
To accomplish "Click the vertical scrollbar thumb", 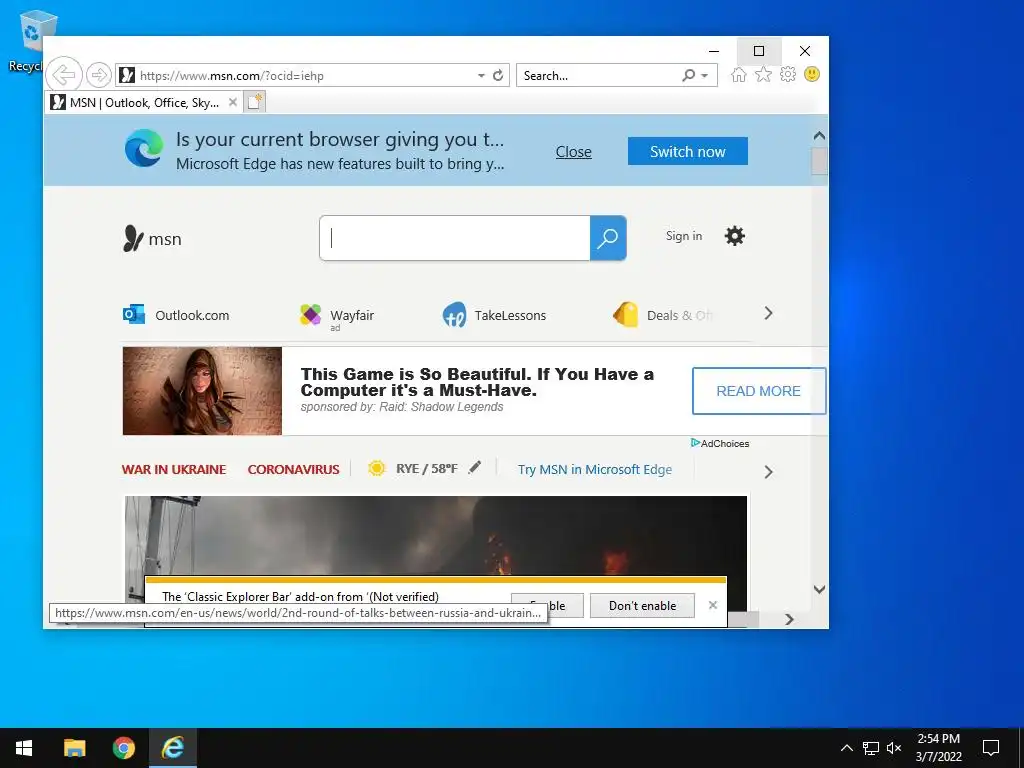I will (x=819, y=161).
